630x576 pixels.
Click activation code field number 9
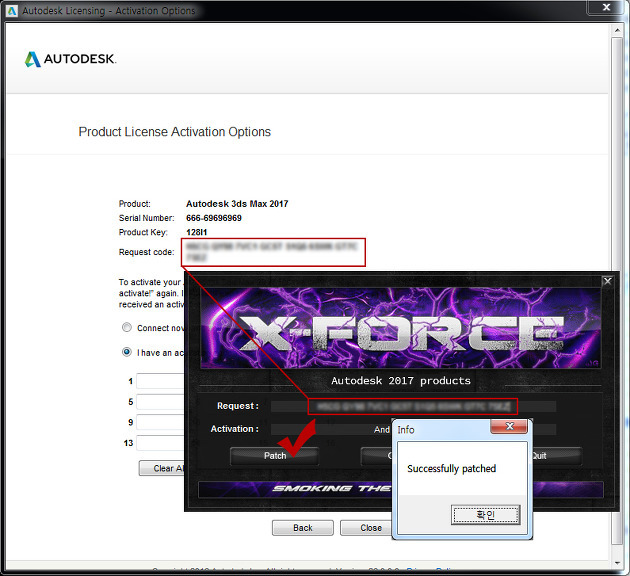pos(160,422)
